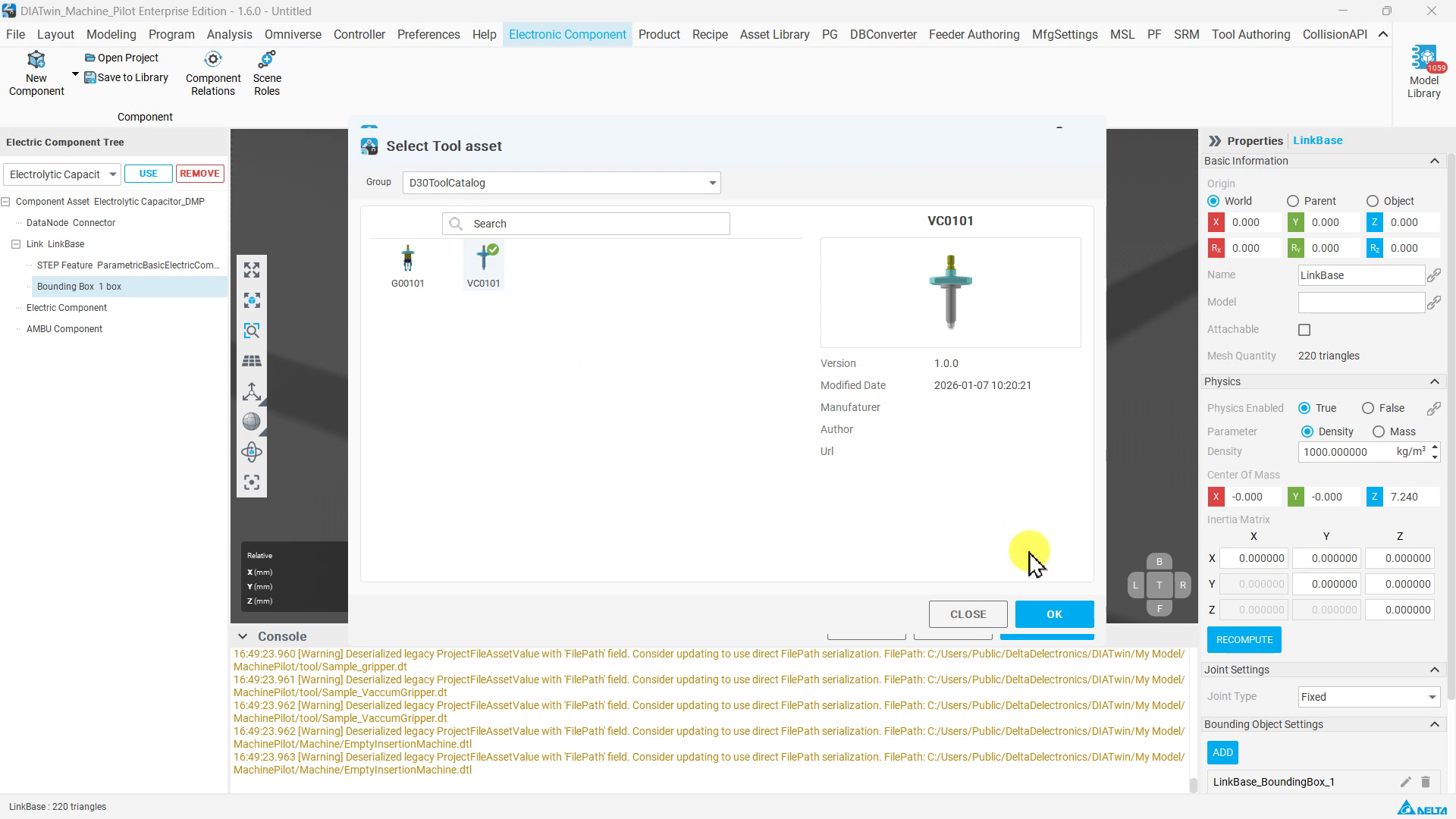Toggle the Attachable checkbox

pyautogui.click(x=1304, y=330)
